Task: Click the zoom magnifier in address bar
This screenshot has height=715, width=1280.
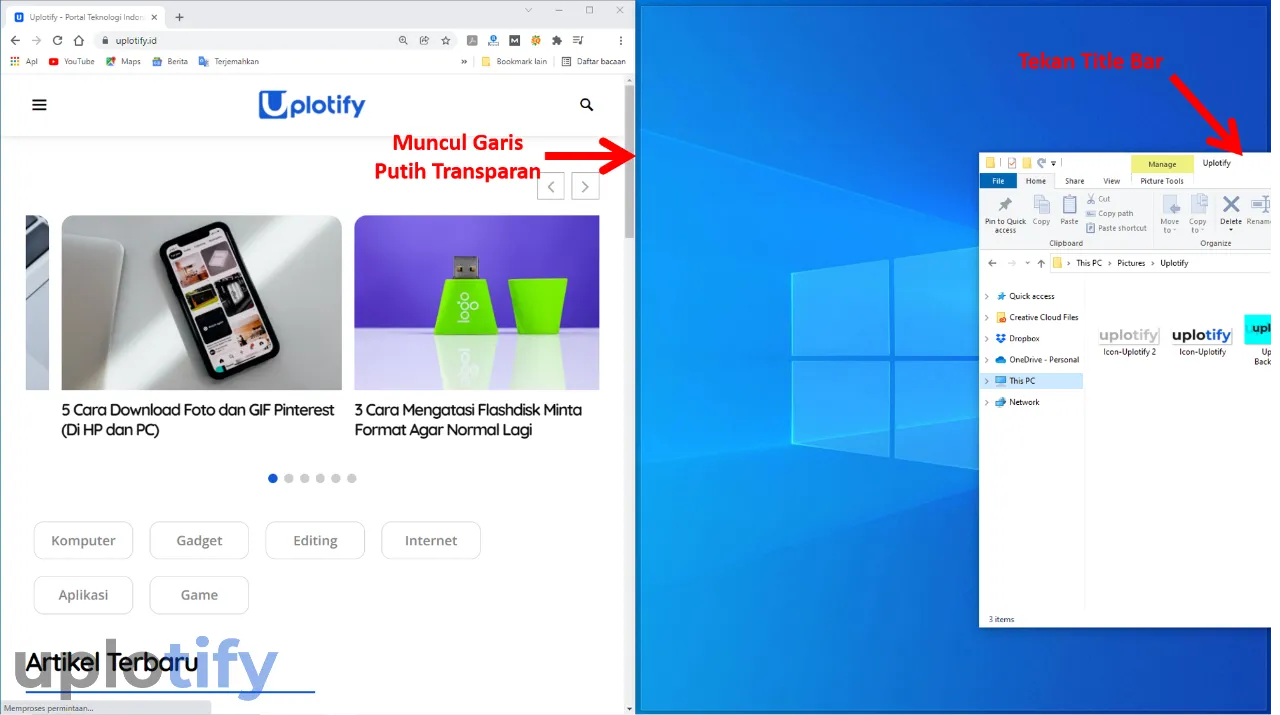Action: point(404,41)
